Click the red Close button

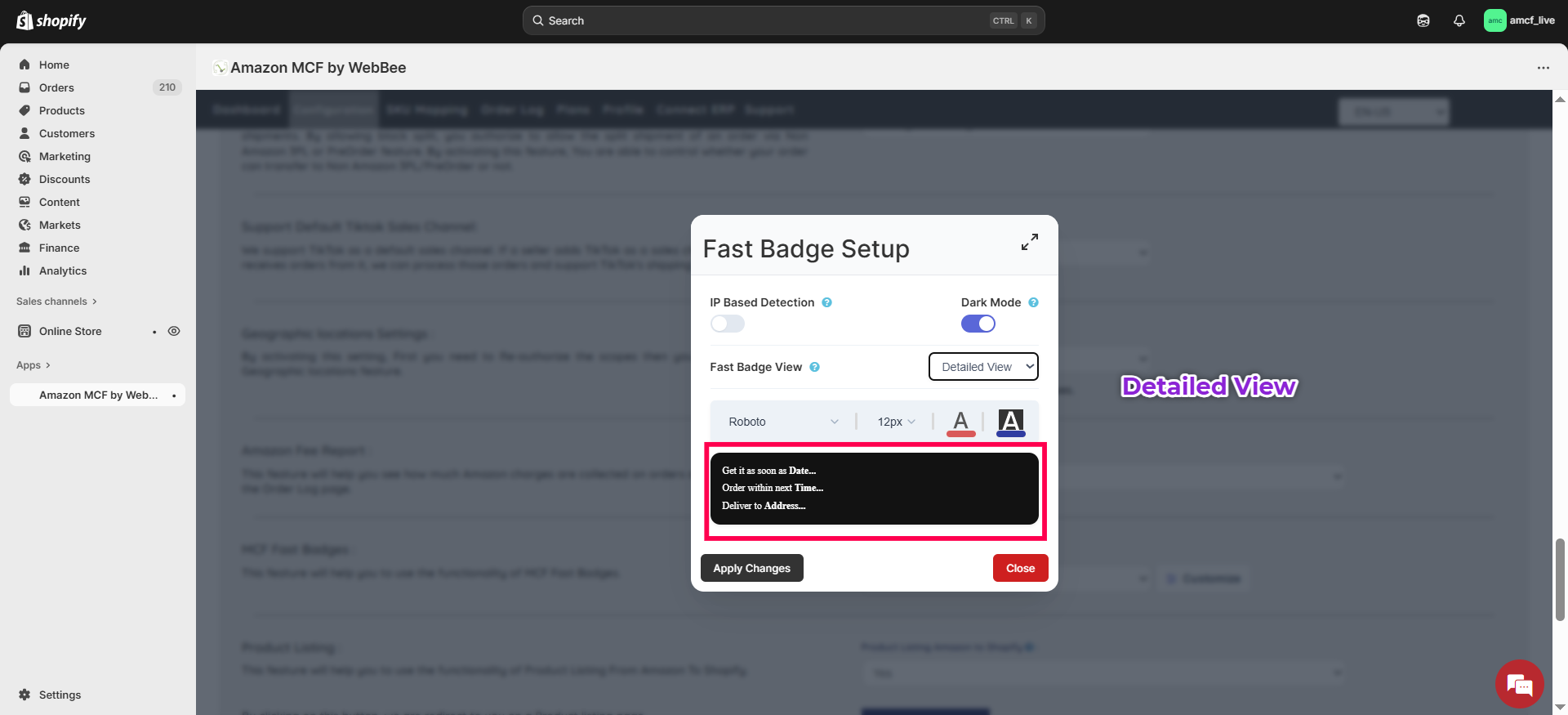(1020, 568)
